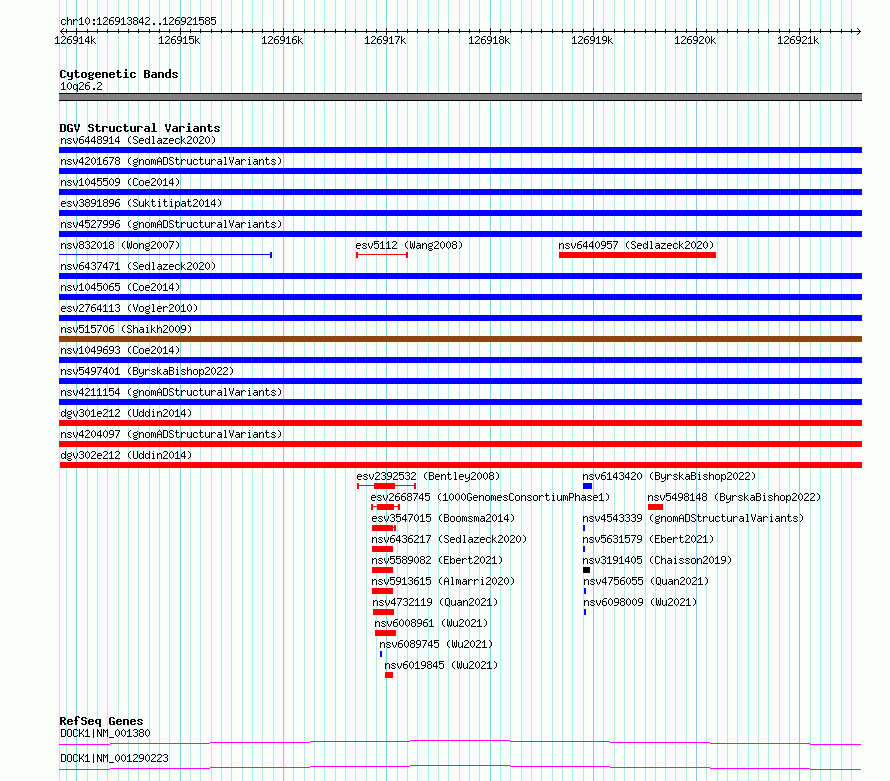This screenshot has height=781, width=890.
Task: Click the red dgv301e212 (Uddin2014) bar
Action: pos(460,423)
